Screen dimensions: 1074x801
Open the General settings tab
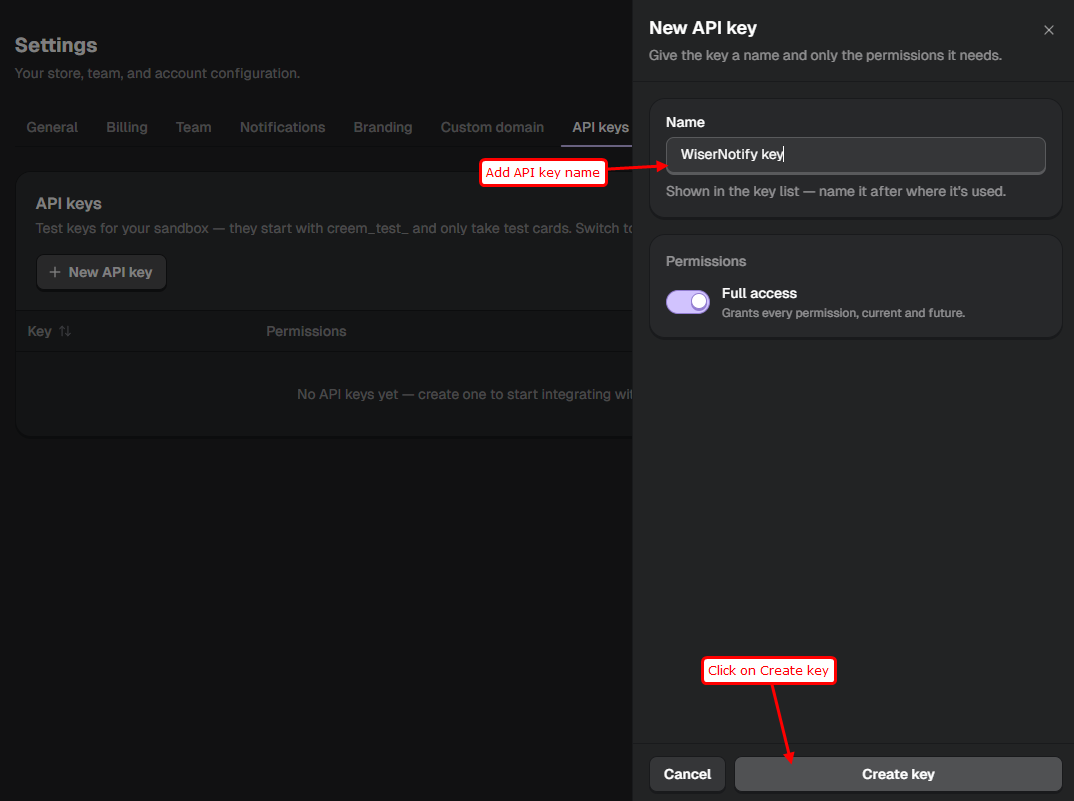click(x=52, y=127)
